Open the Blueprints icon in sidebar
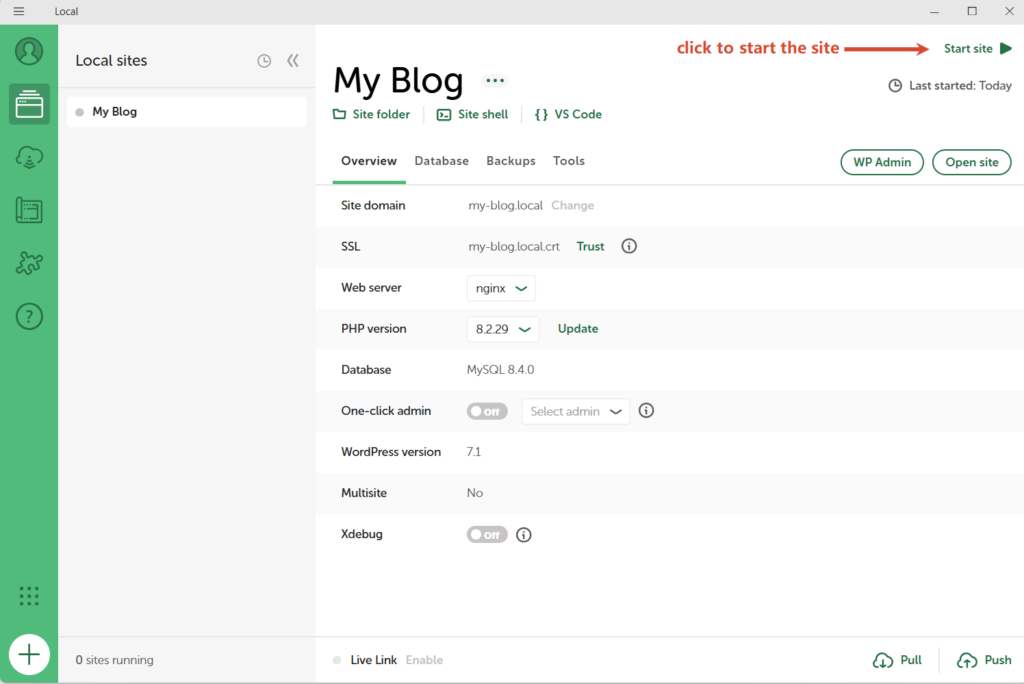This screenshot has height=684, width=1024. (29, 210)
